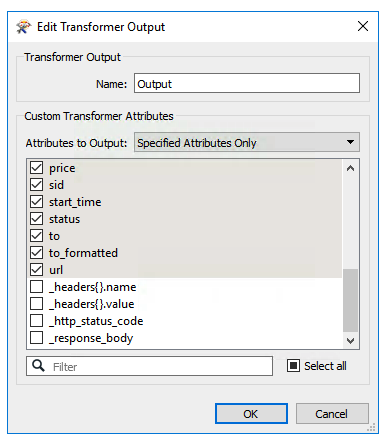
Task: Focus the Filter search field
Action: [x=149, y=366]
